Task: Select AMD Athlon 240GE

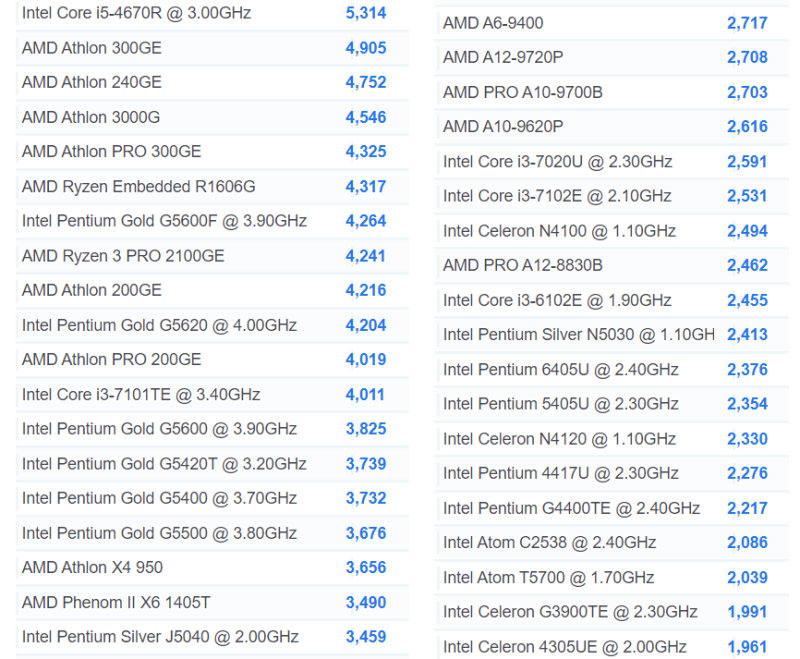Action: point(91,82)
